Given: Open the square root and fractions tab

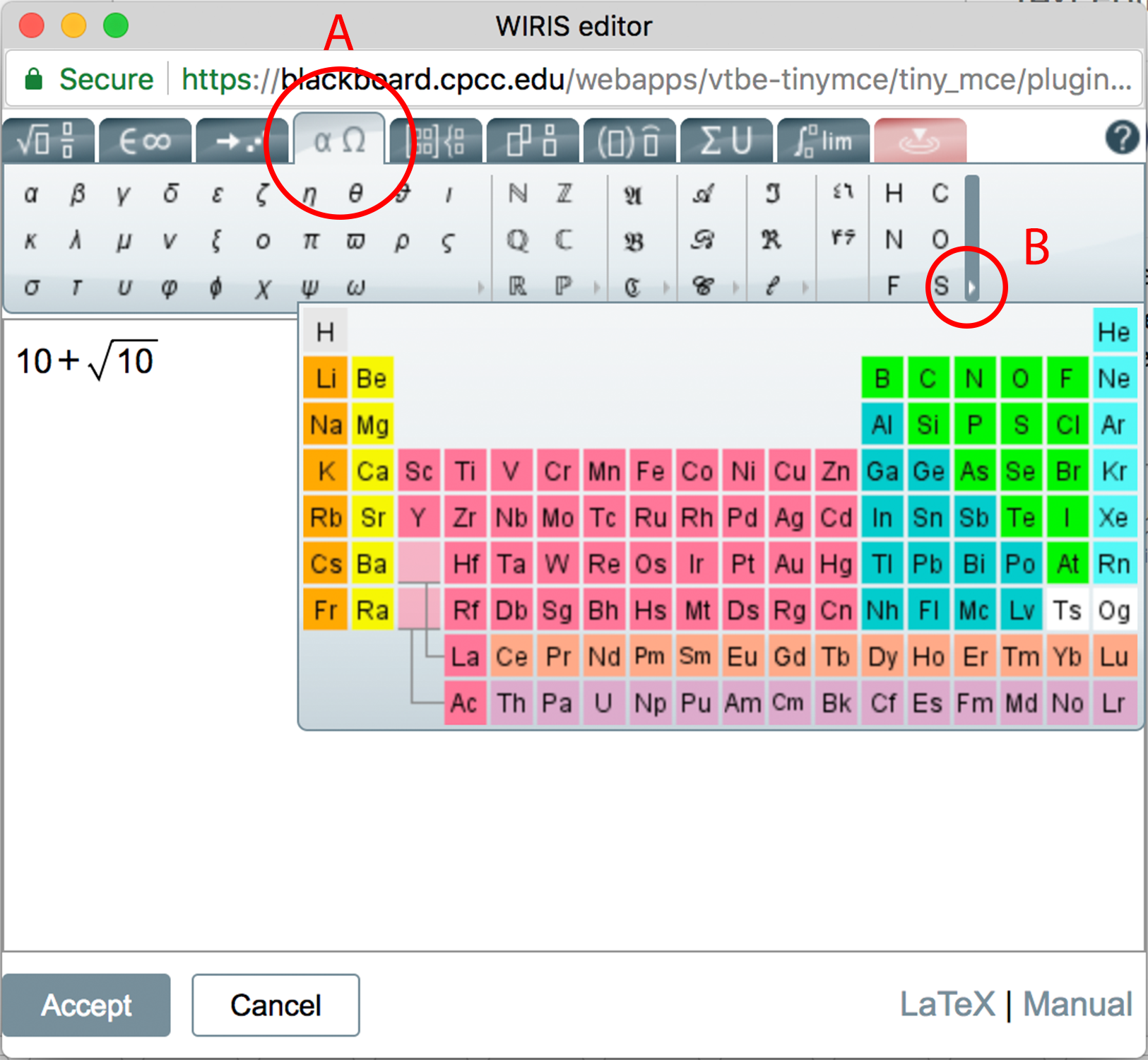Looking at the screenshot, I should coord(47,141).
